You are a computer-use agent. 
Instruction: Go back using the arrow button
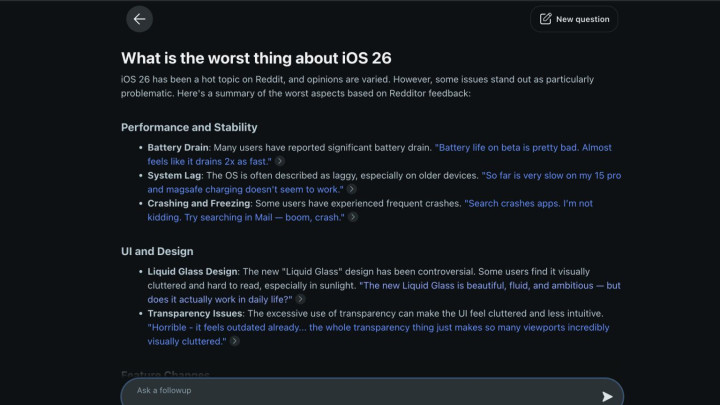pyautogui.click(x=139, y=19)
